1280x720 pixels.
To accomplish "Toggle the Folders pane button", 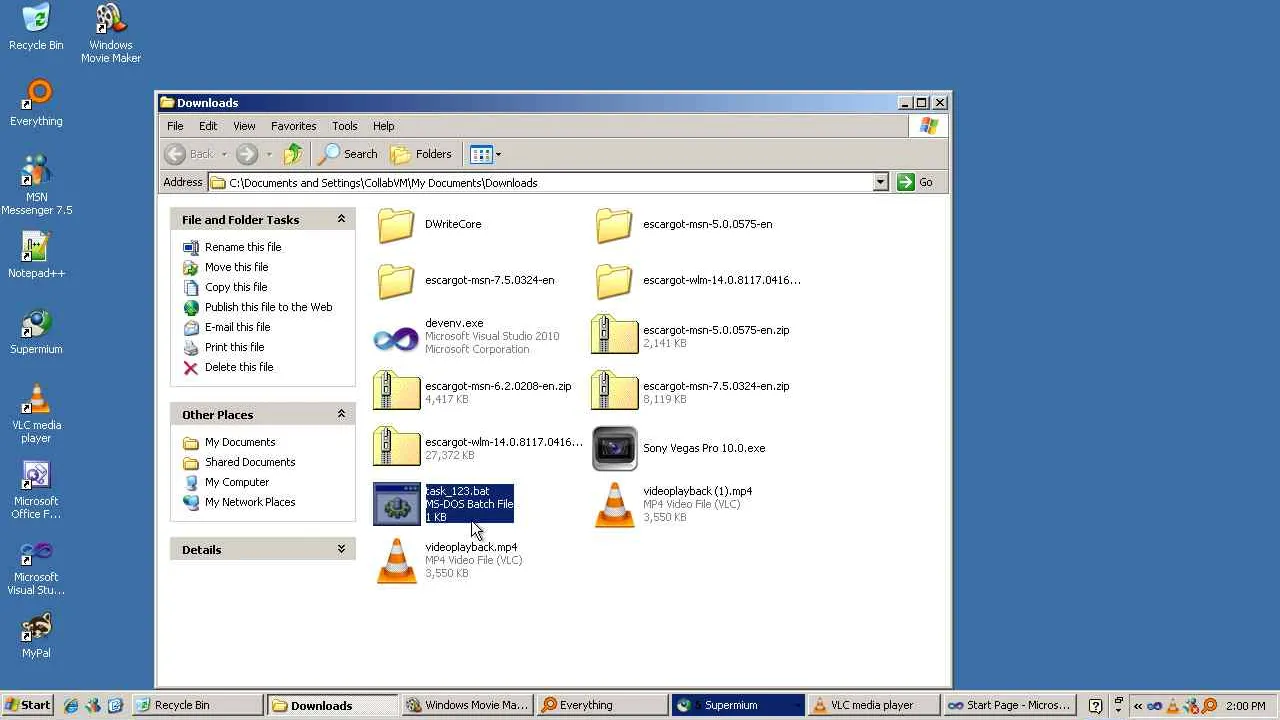I will coord(421,154).
